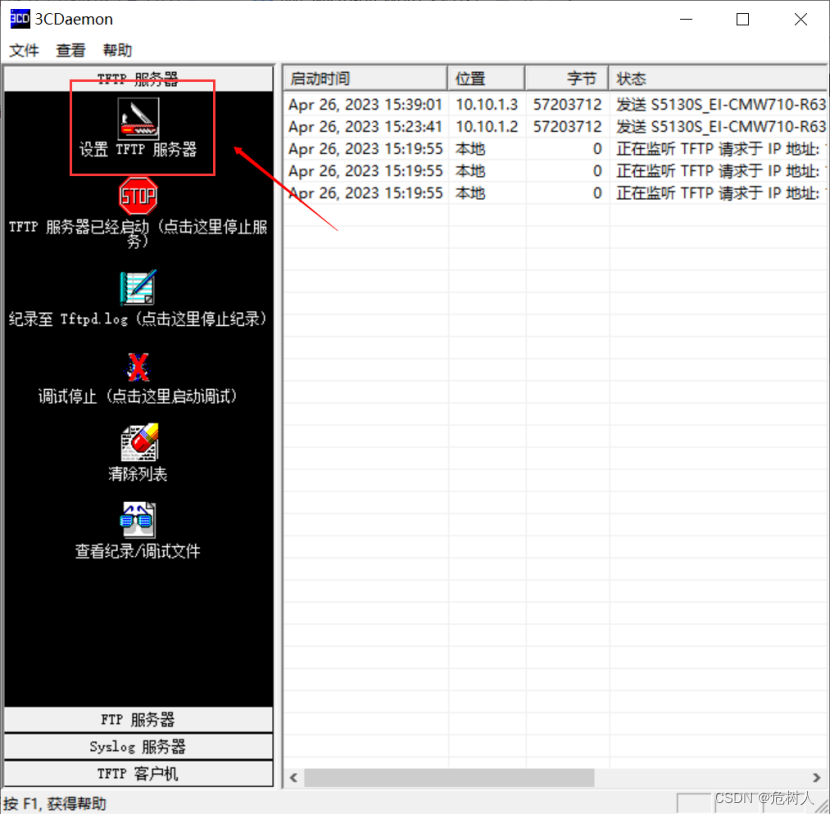Open the 查看 menu
Screen dimensions: 830x815
point(70,50)
